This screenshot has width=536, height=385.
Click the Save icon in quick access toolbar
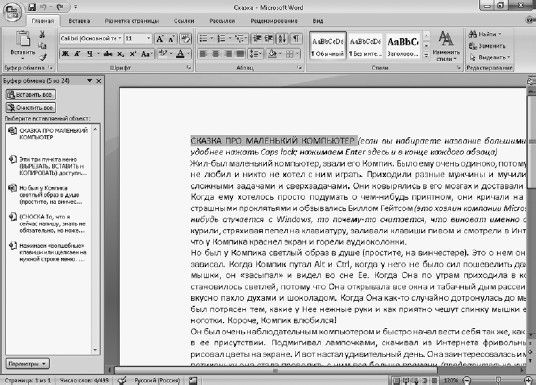[32, 7]
